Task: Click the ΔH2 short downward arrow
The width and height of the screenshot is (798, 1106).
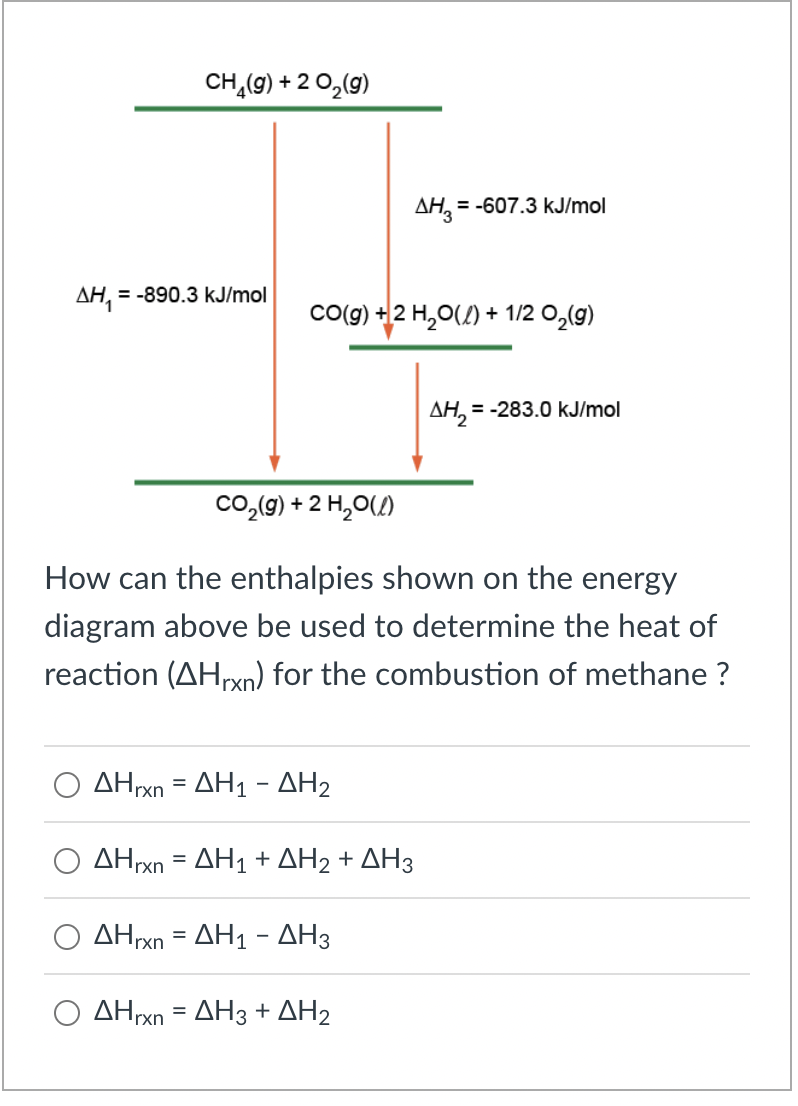Action: click(416, 415)
